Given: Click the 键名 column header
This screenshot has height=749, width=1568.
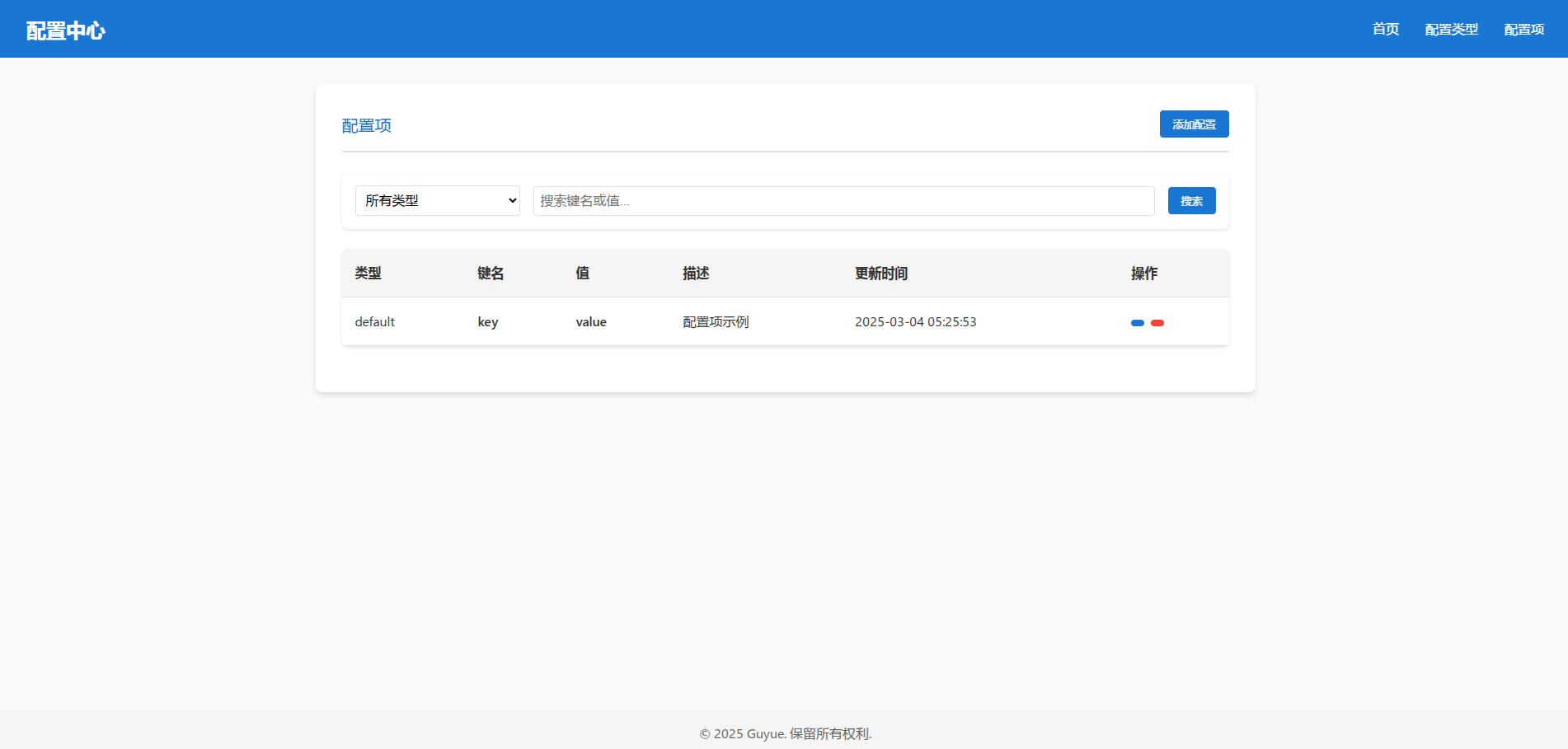Looking at the screenshot, I should click(x=491, y=274).
